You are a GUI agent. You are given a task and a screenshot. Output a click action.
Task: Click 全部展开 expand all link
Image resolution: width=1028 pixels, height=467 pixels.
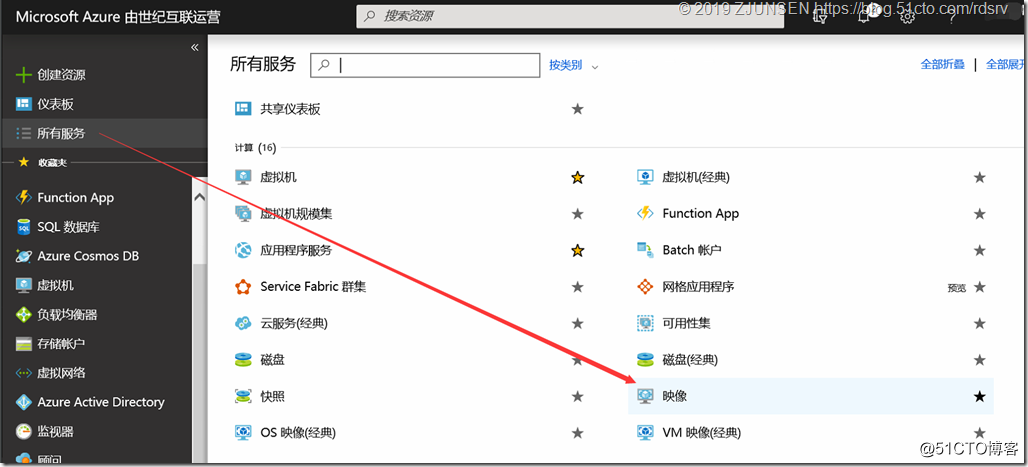[x=1007, y=64]
